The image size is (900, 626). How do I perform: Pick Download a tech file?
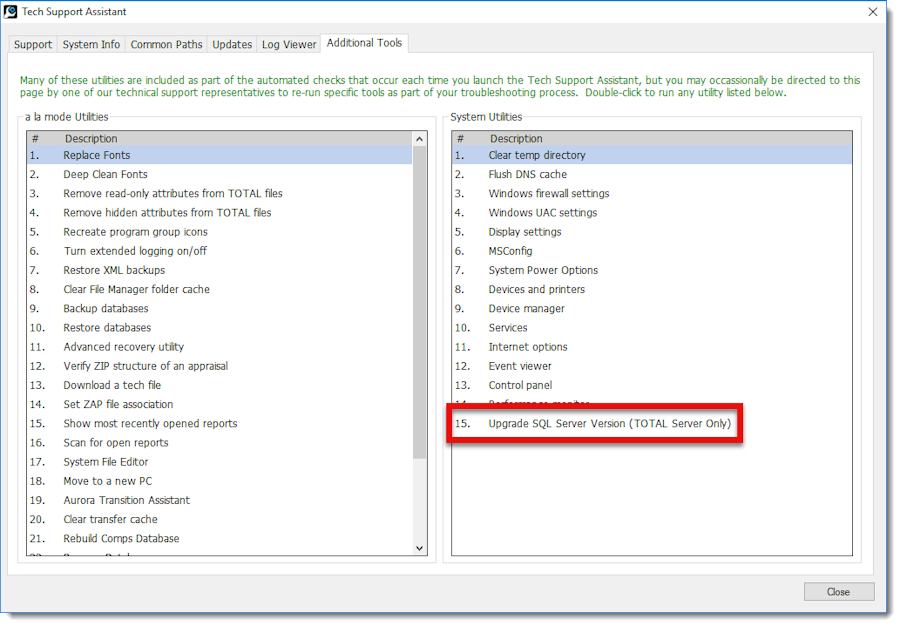click(x=219, y=385)
